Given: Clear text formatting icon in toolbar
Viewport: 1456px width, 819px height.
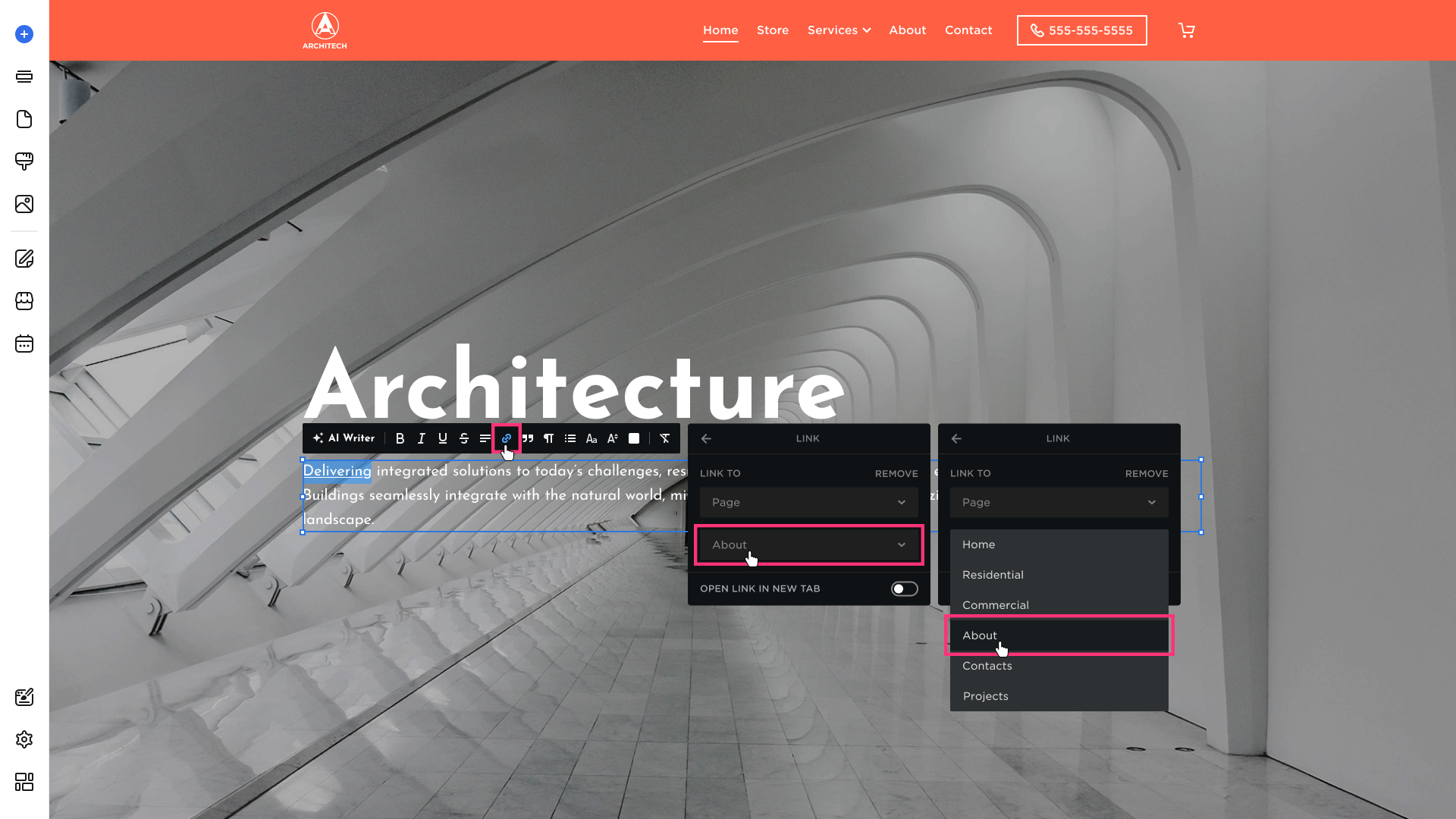Looking at the screenshot, I should 664,438.
